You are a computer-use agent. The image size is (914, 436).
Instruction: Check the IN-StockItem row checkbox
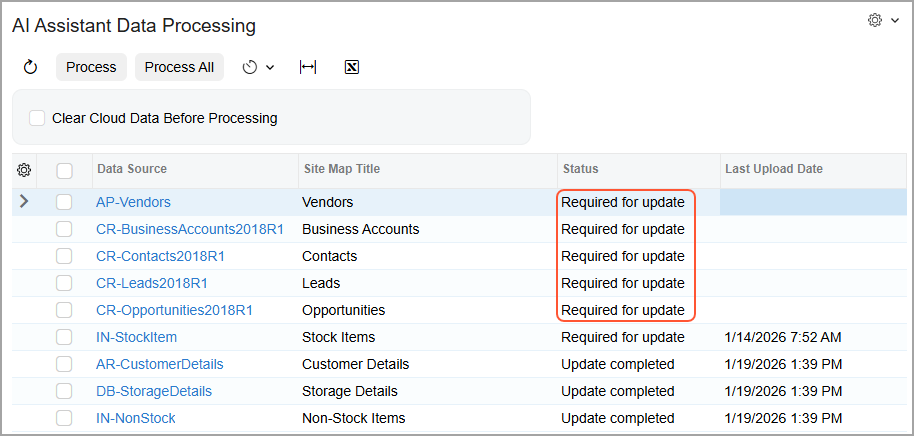64,337
